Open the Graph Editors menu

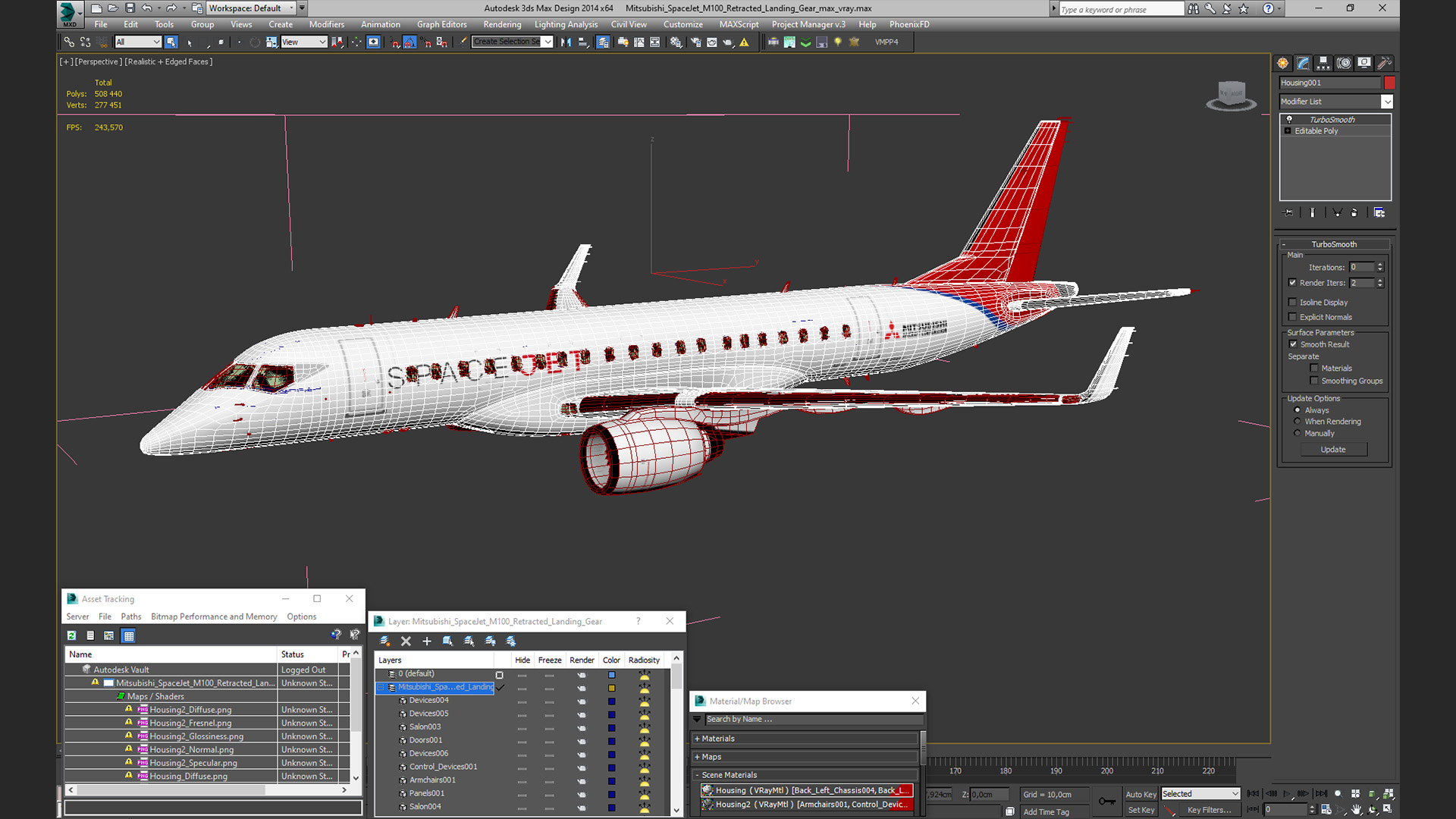pos(441,24)
